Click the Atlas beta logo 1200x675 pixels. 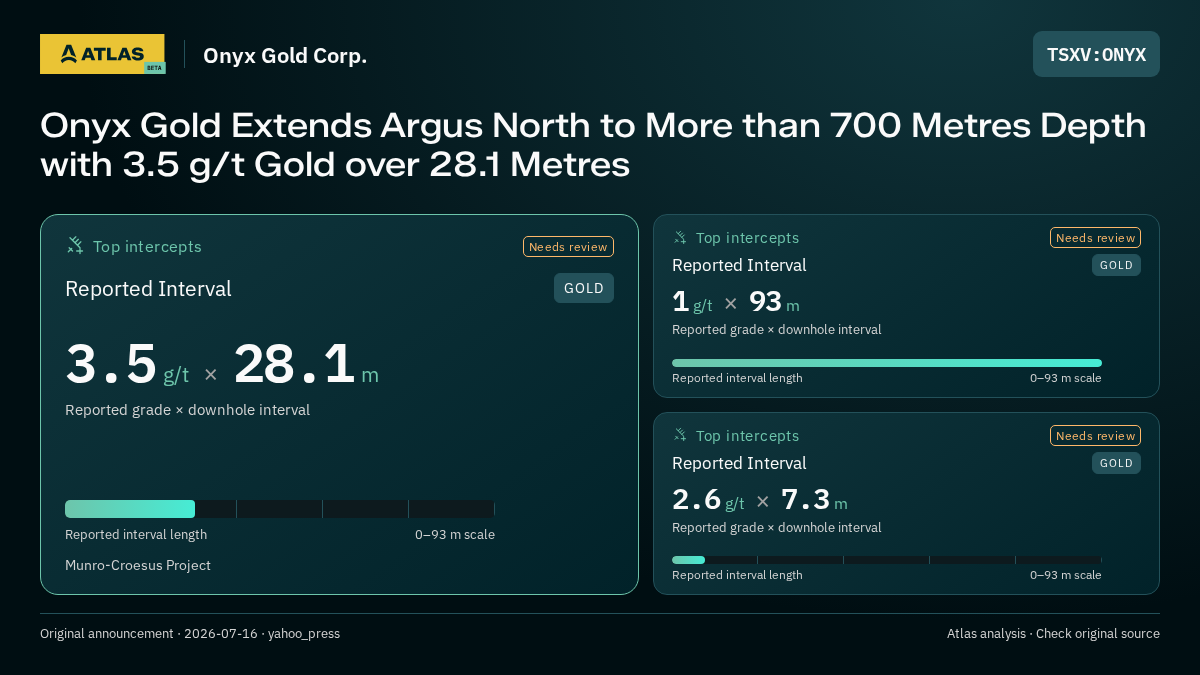pos(102,54)
